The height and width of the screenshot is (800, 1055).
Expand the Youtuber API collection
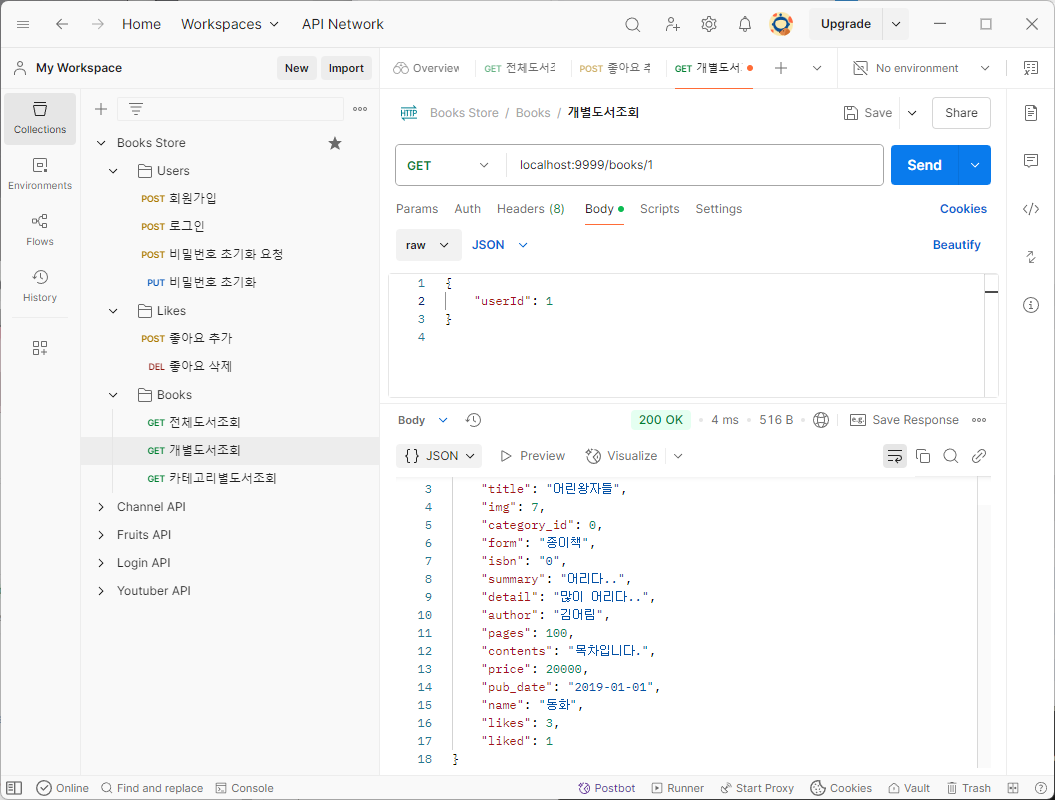coord(101,591)
